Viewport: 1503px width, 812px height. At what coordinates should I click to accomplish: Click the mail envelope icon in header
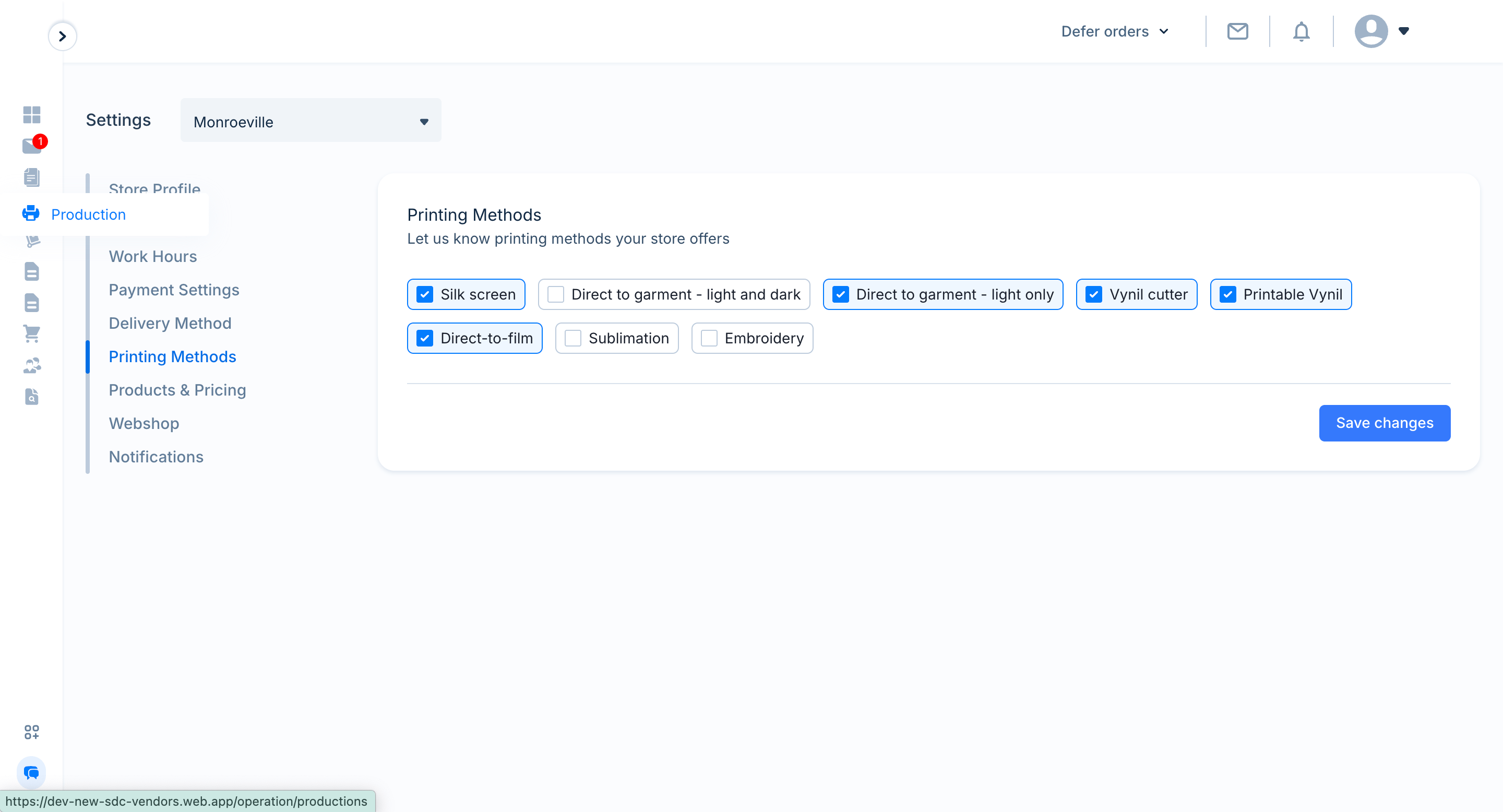click(x=1237, y=31)
